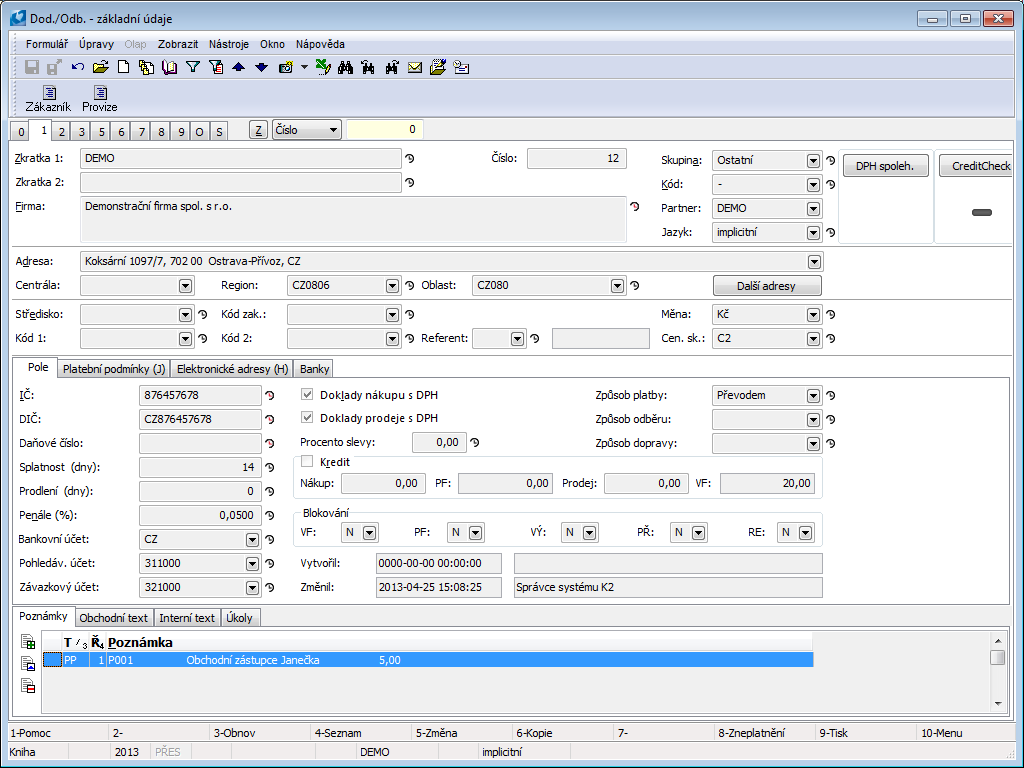This screenshot has width=1024, height=768.
Task: Toggle Doklady nákupu s DPH checkbox
Action: tap(307, 394)
